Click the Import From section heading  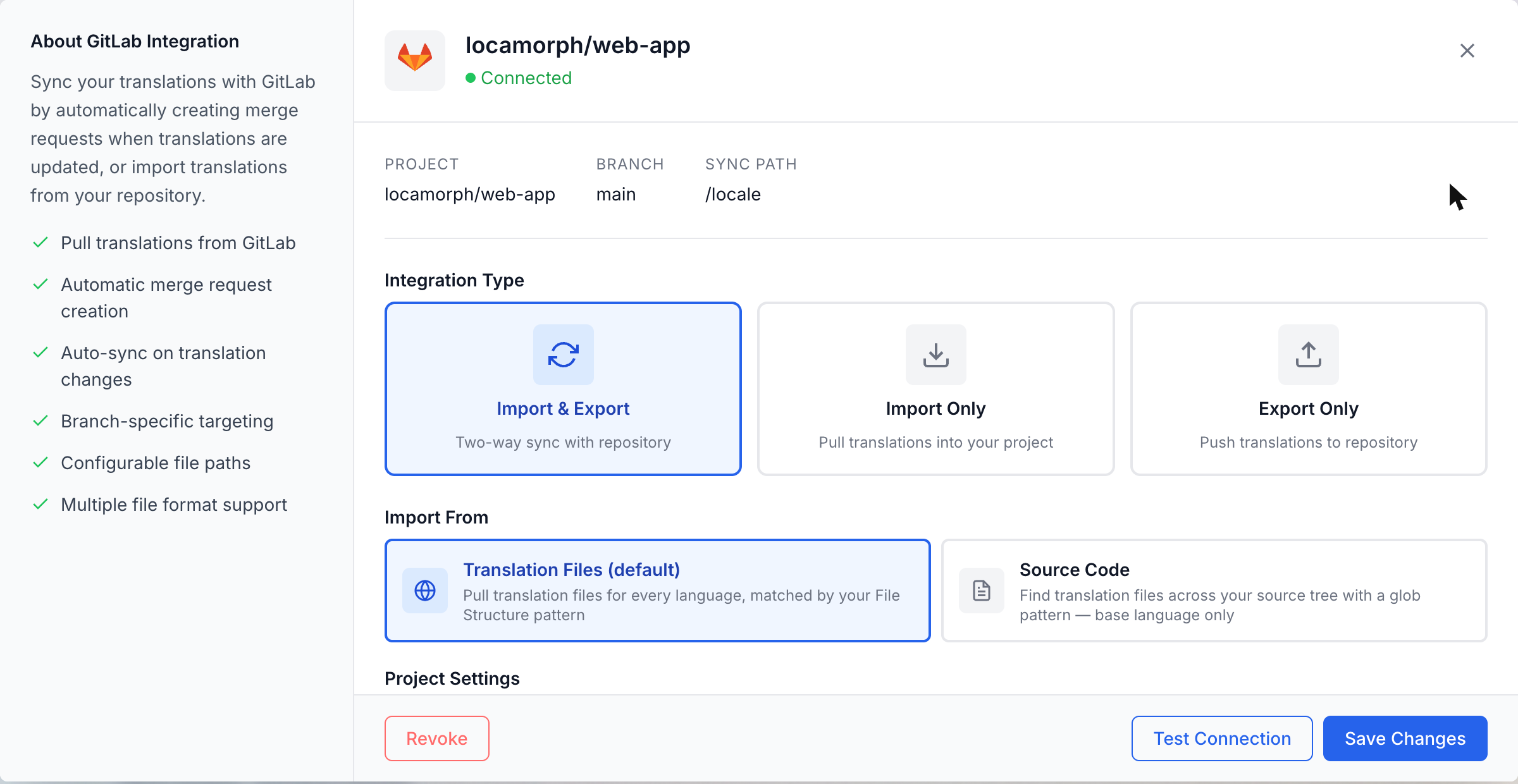(437, 518)
